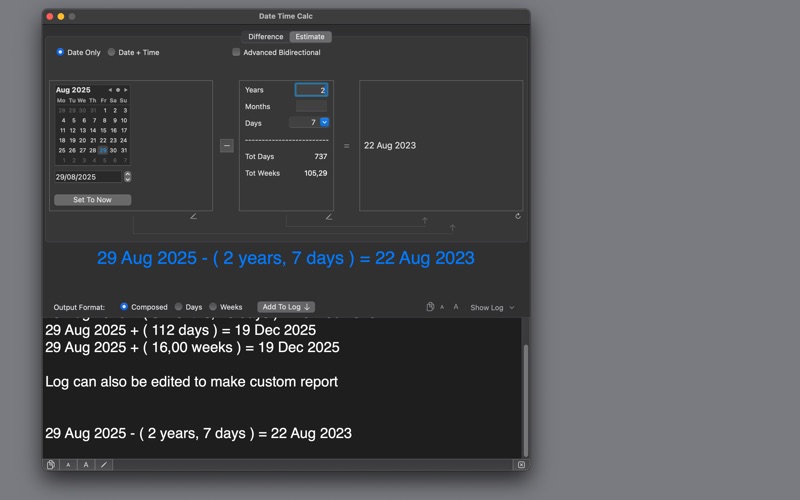Click the edit pencil below the duration panel

tap(329, 217)
